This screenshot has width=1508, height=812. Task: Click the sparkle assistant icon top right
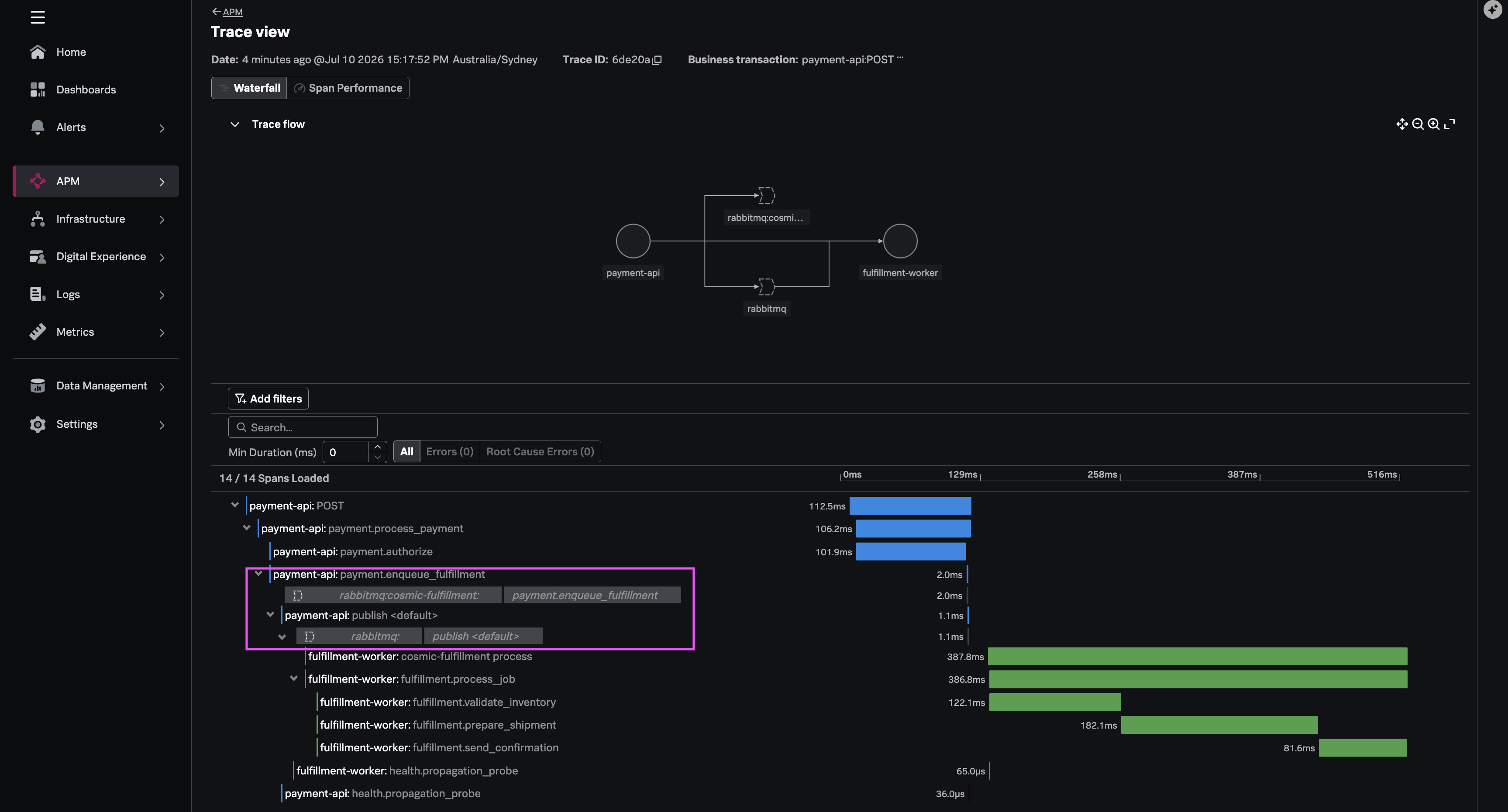tap(1493, 9)
